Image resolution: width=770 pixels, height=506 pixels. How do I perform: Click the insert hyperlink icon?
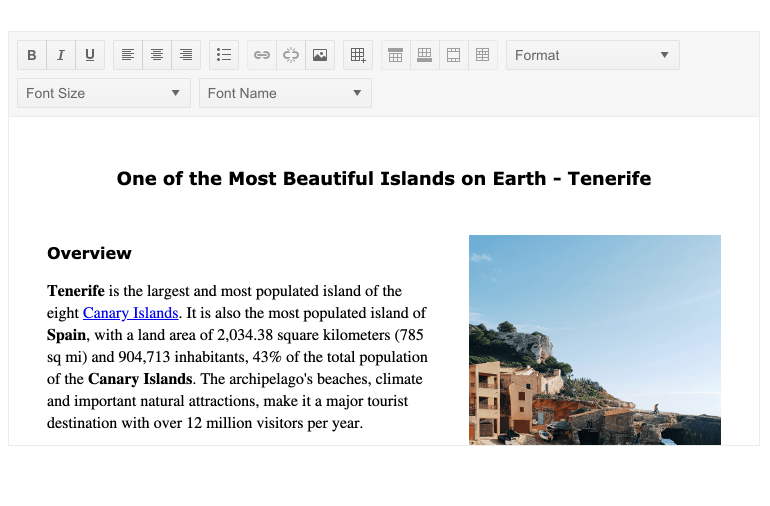(262, 55)
